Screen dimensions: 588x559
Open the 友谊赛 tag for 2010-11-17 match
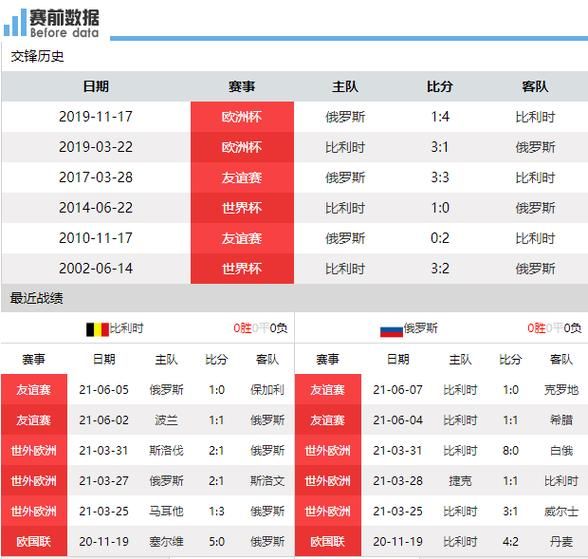[242, 238]
